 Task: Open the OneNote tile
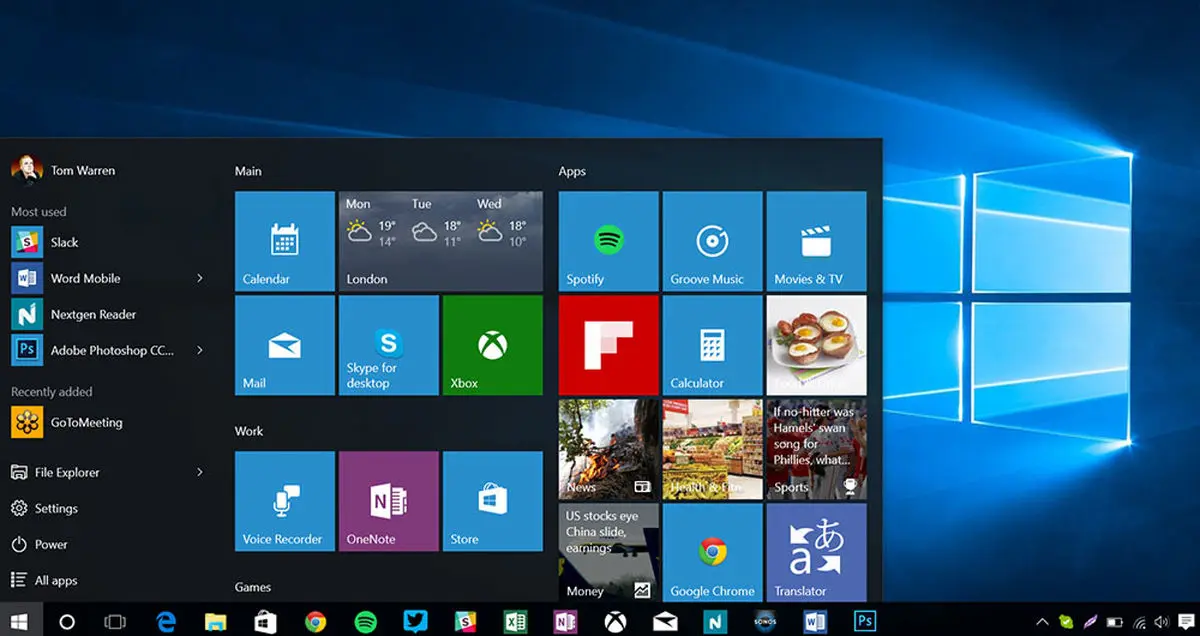coord(388,501)
